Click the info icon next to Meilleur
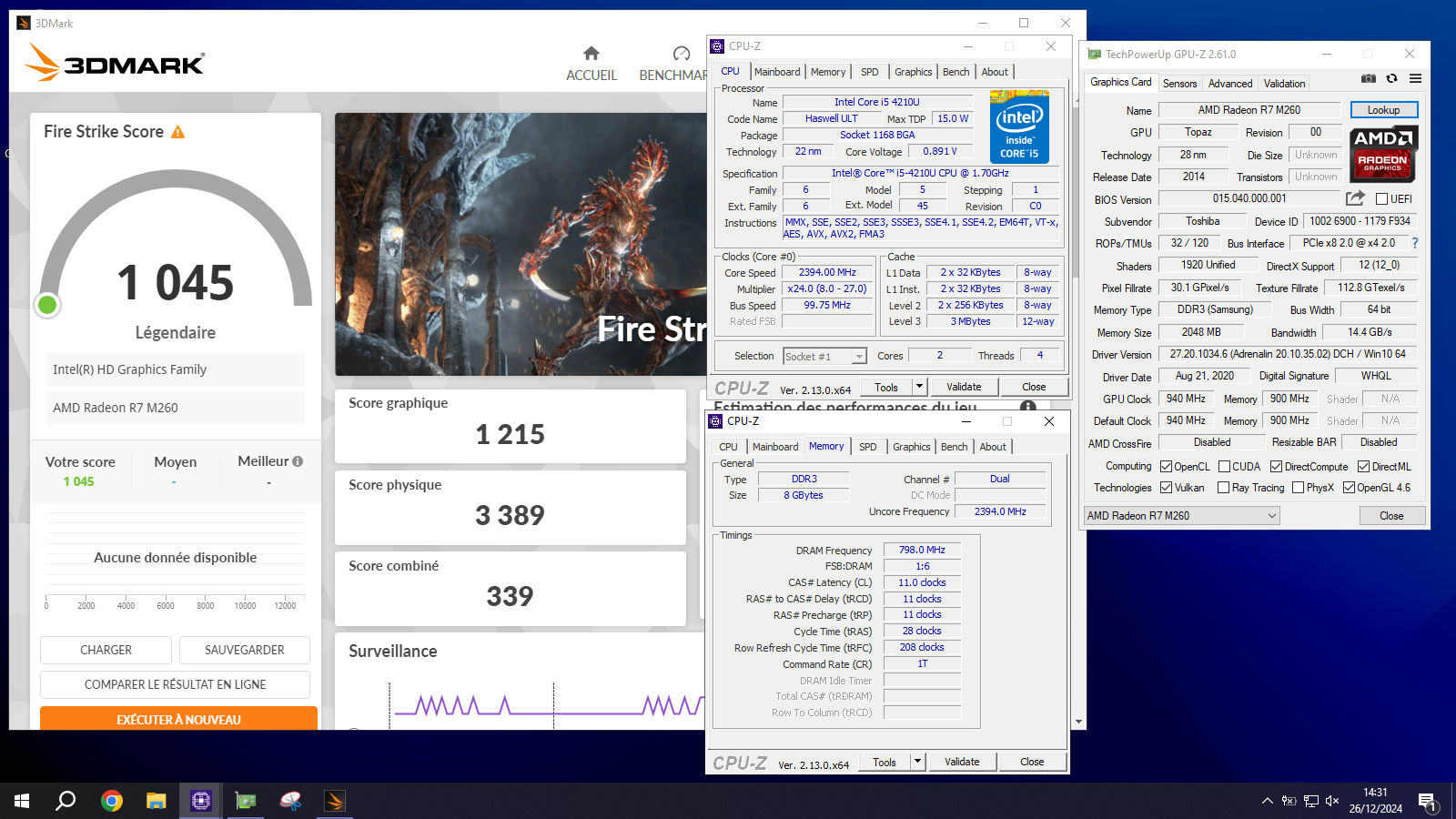This screenshot has height=819, width=1456. pyautogui.click(x=298, y=461)
